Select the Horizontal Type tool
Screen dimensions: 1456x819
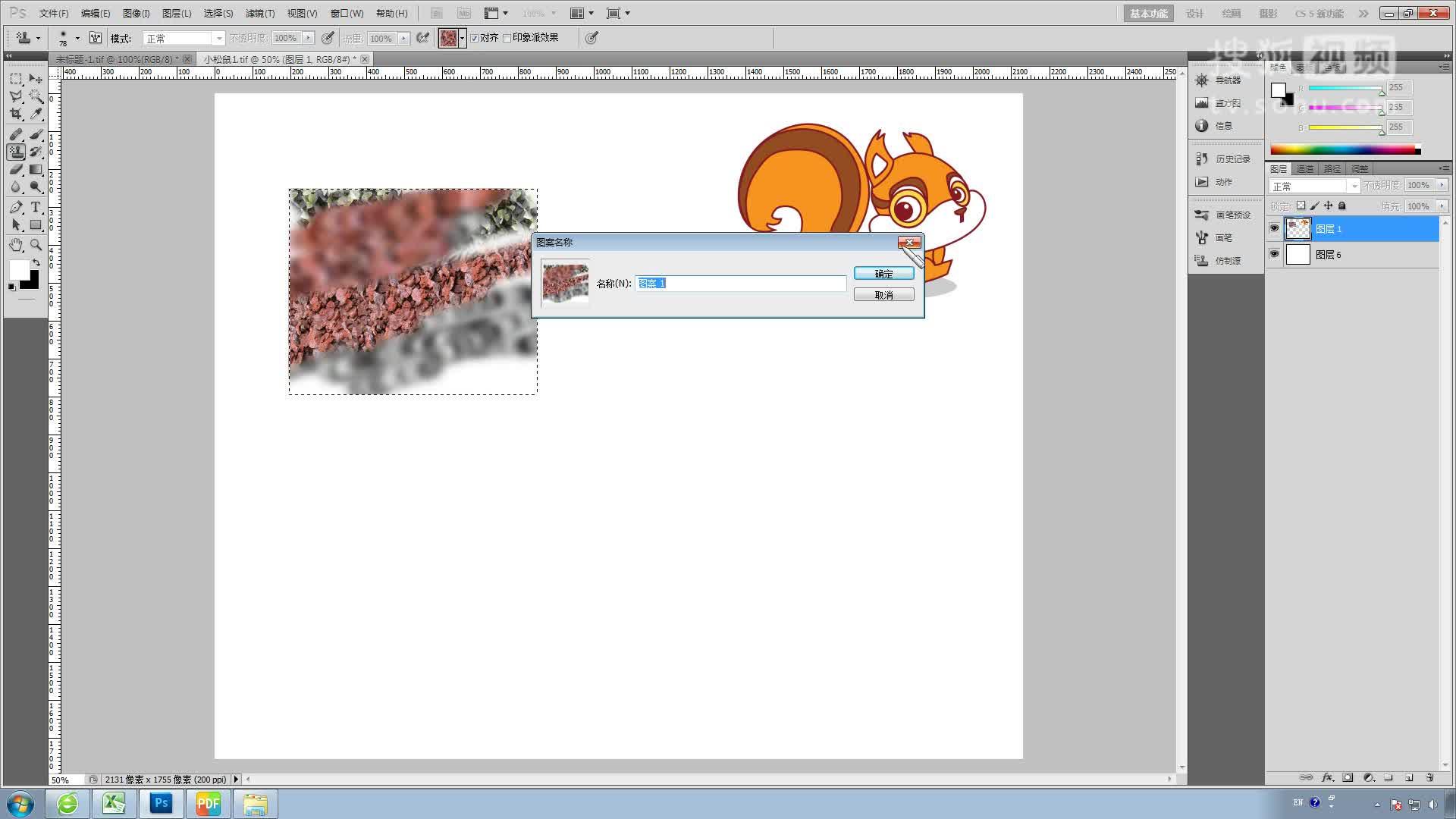36,207
